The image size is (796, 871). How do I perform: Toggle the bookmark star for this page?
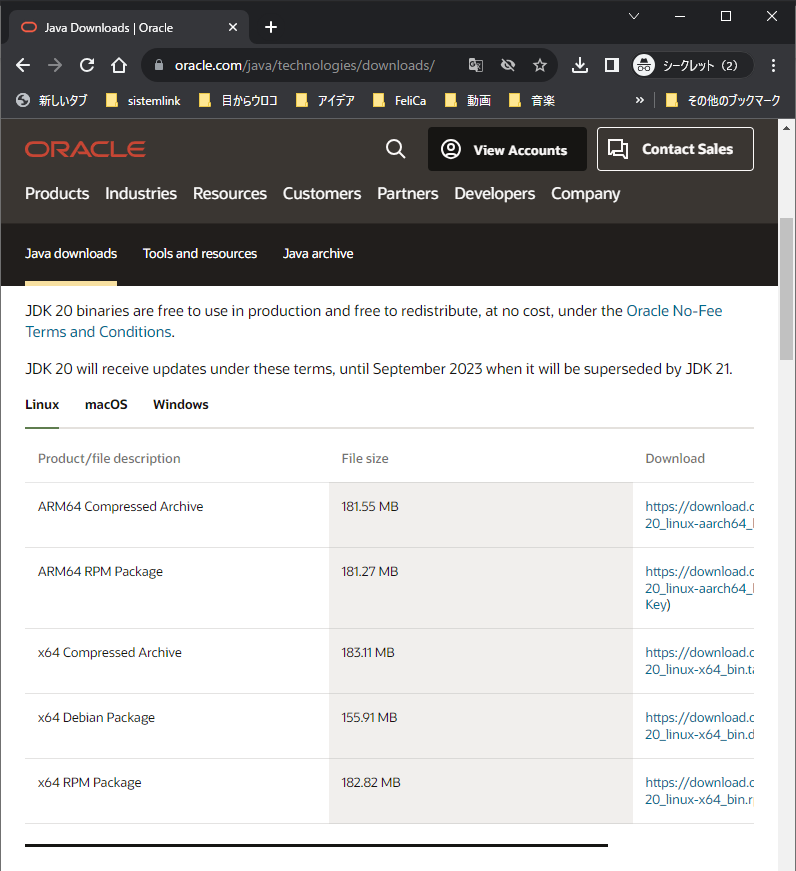pyautogui.click(x=540, y=64)
